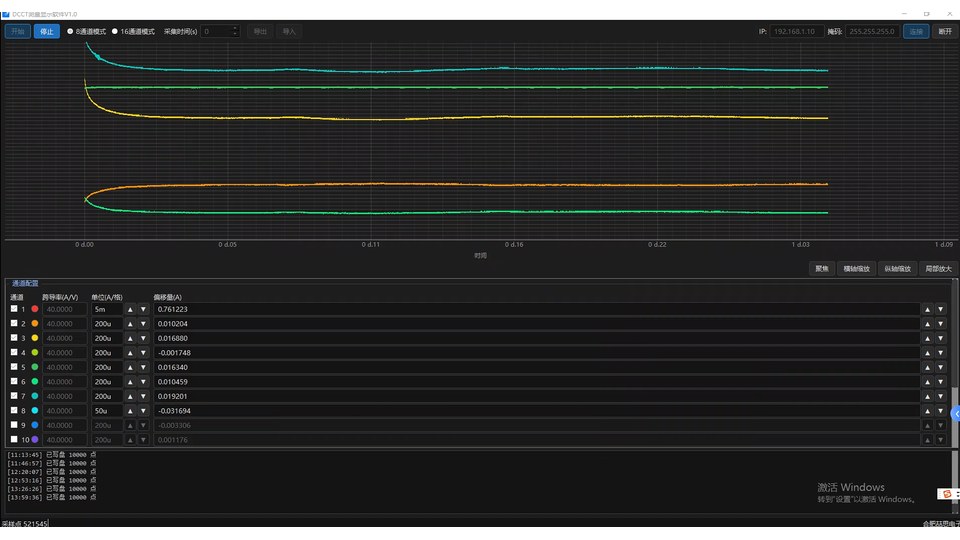Click the 停止 (stop) button

point(47,31)
